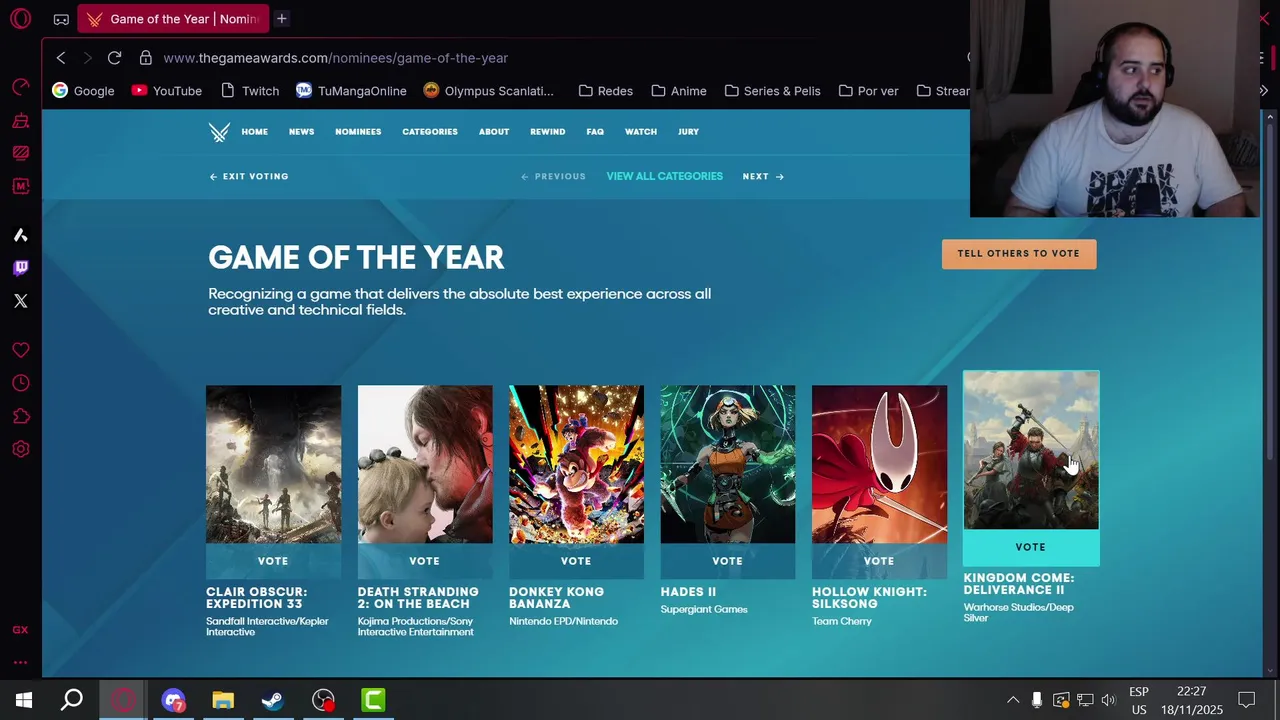Click the TELL OTHERS TO VOTE button

(1019, 254)
